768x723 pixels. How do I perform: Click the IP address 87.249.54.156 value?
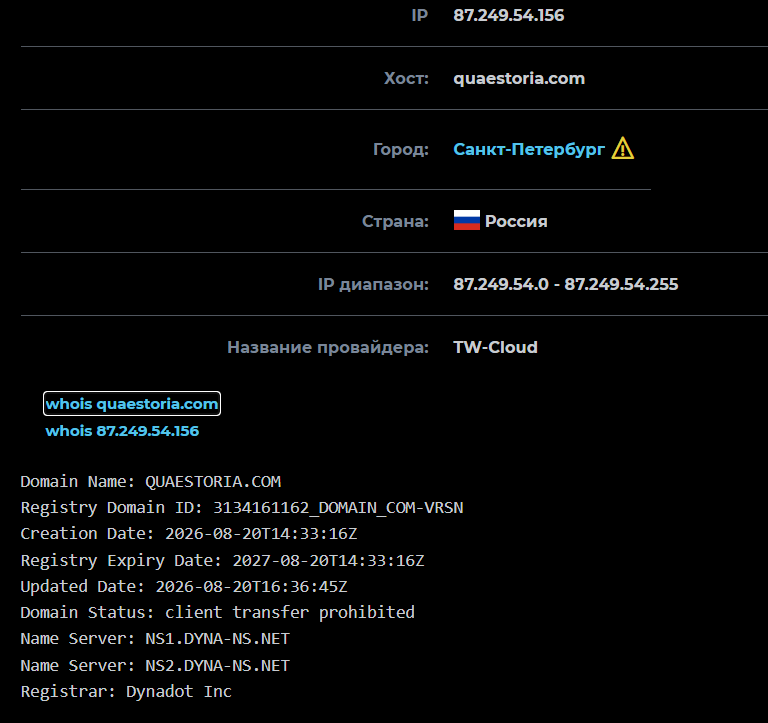click(x=508, y=16)
